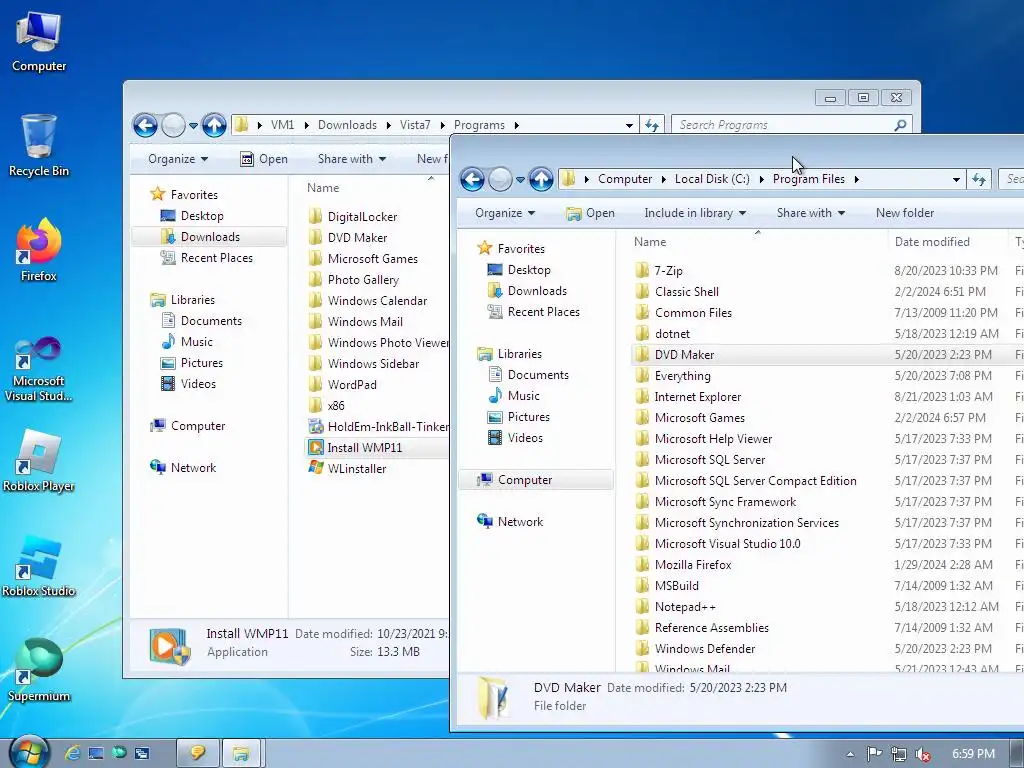The height and width of the screenshot is (768, 1024).
Task: Select the Roblox Studio desktop shortcut
Action: click(x=39, y=566)
